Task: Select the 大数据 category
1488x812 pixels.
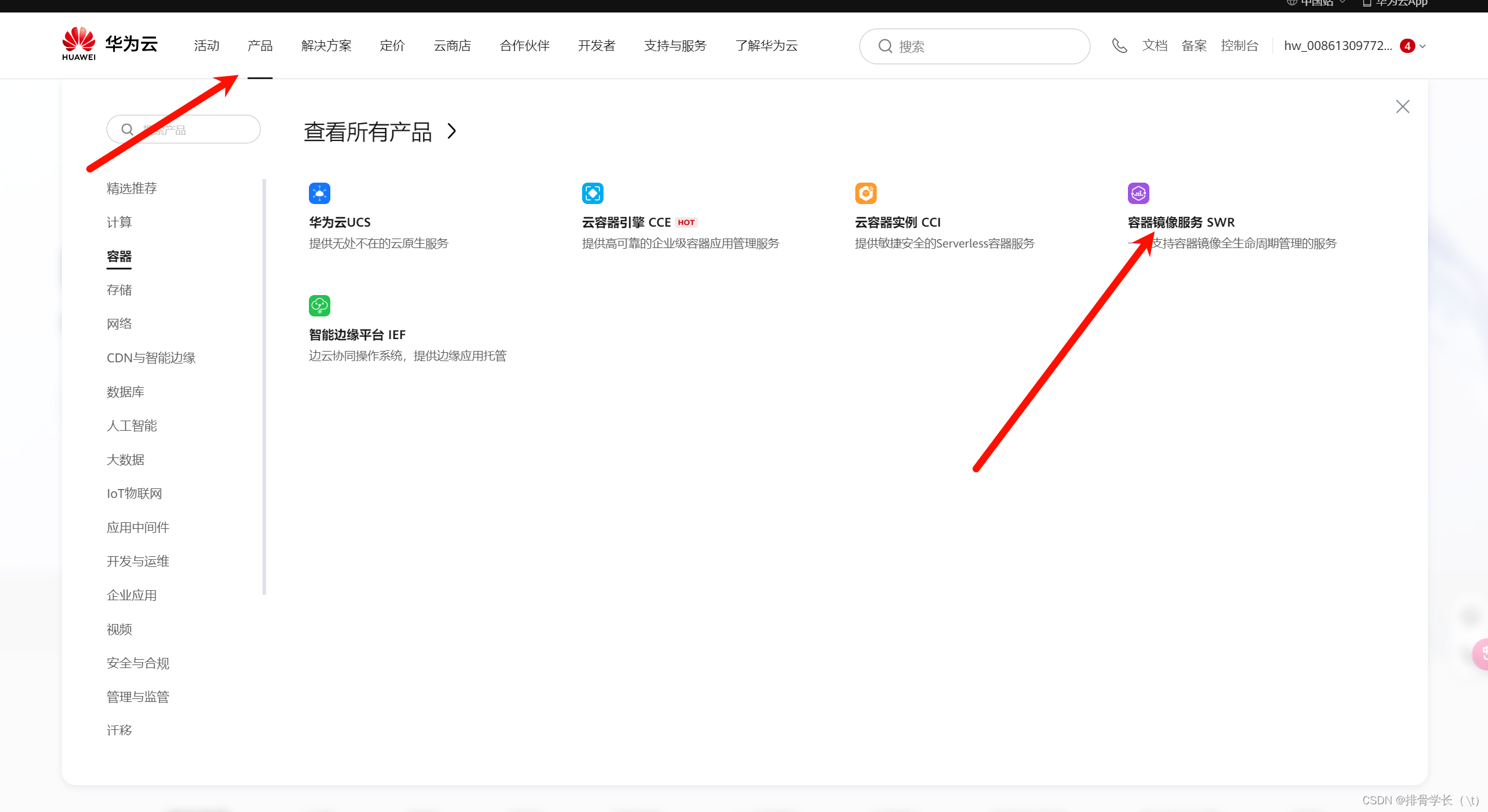Action: coord(126,460)
